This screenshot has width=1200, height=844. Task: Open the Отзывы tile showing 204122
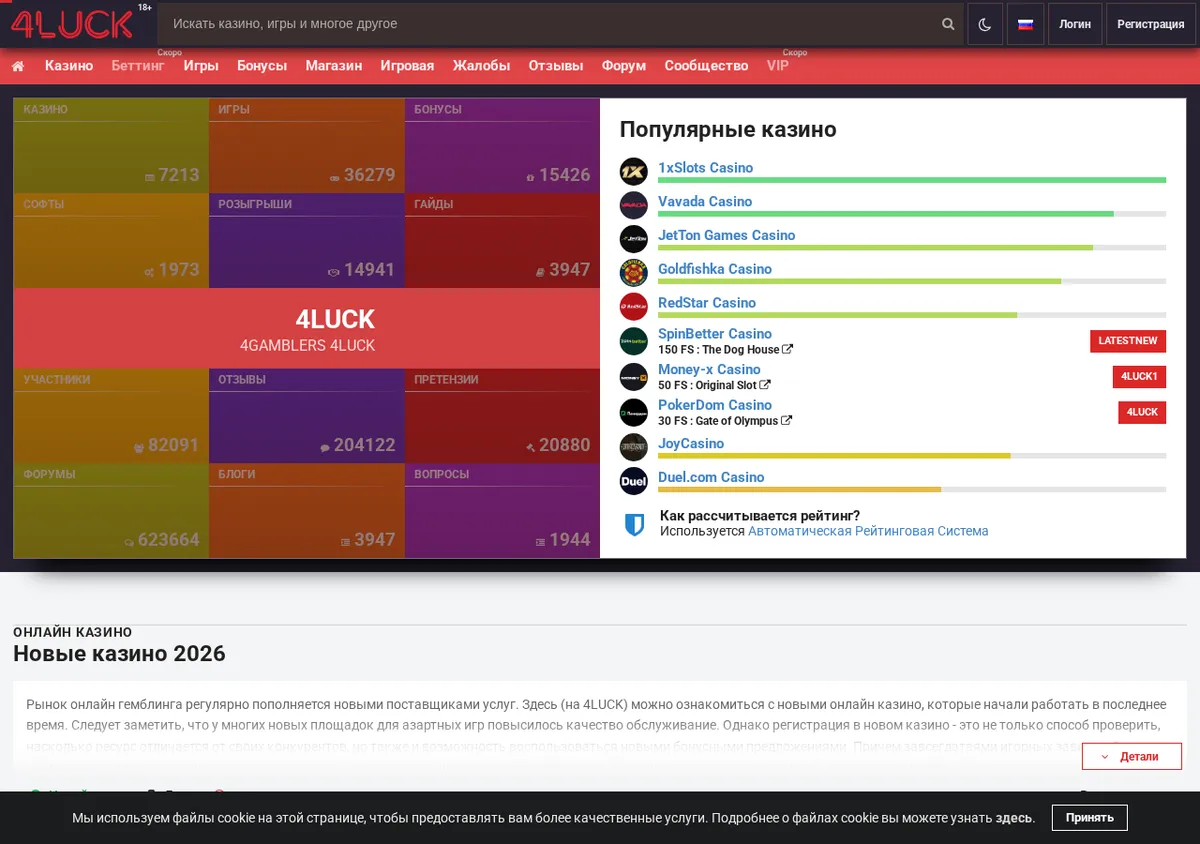pyautogui.click(x=307, y=416)
